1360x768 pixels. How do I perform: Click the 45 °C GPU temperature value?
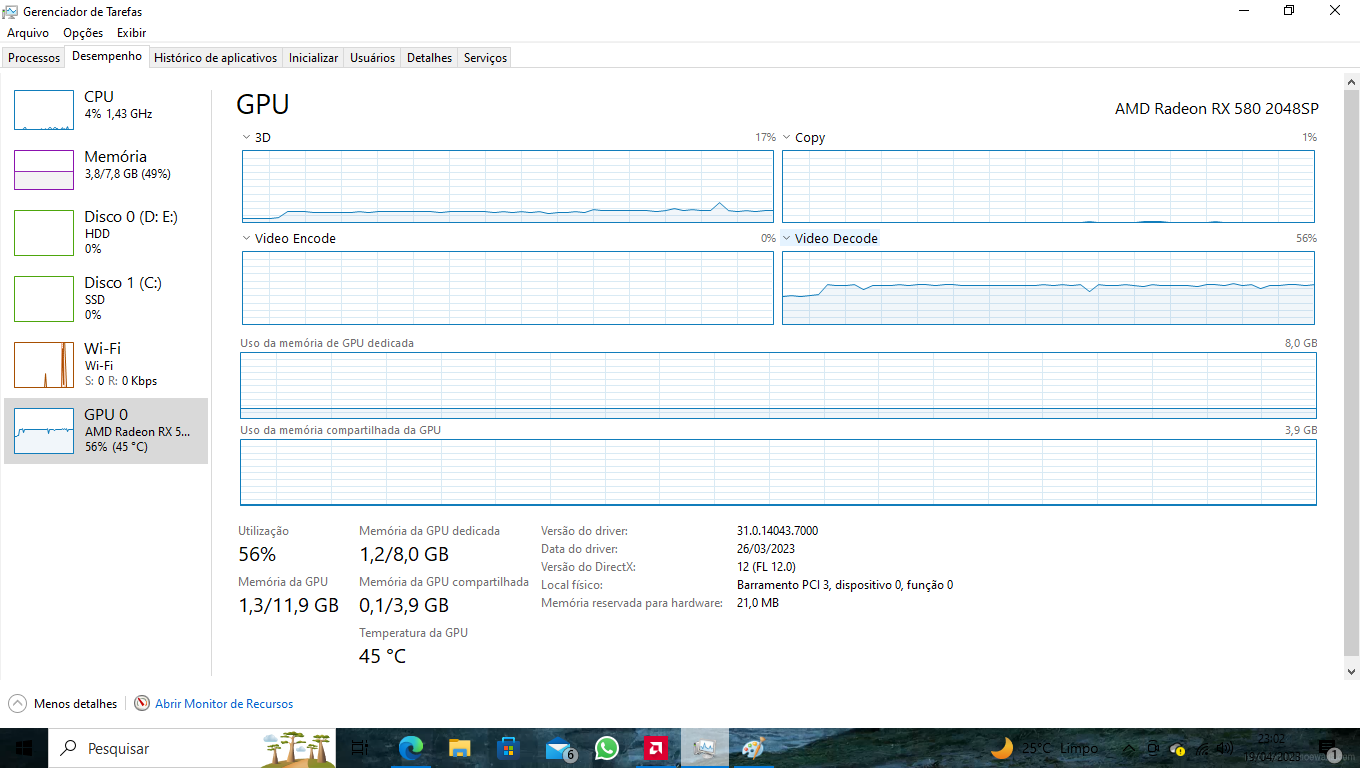click(383, 657)
